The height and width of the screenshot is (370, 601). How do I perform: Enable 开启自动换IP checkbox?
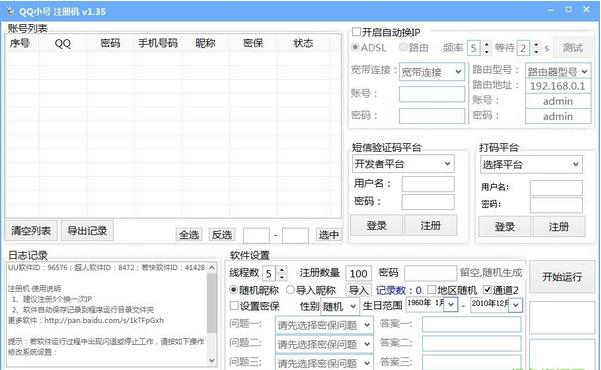click(356, 32)
